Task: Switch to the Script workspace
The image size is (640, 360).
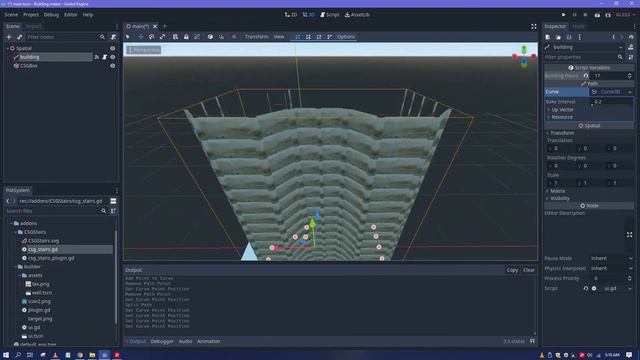Action: click(x=330, y=15)
